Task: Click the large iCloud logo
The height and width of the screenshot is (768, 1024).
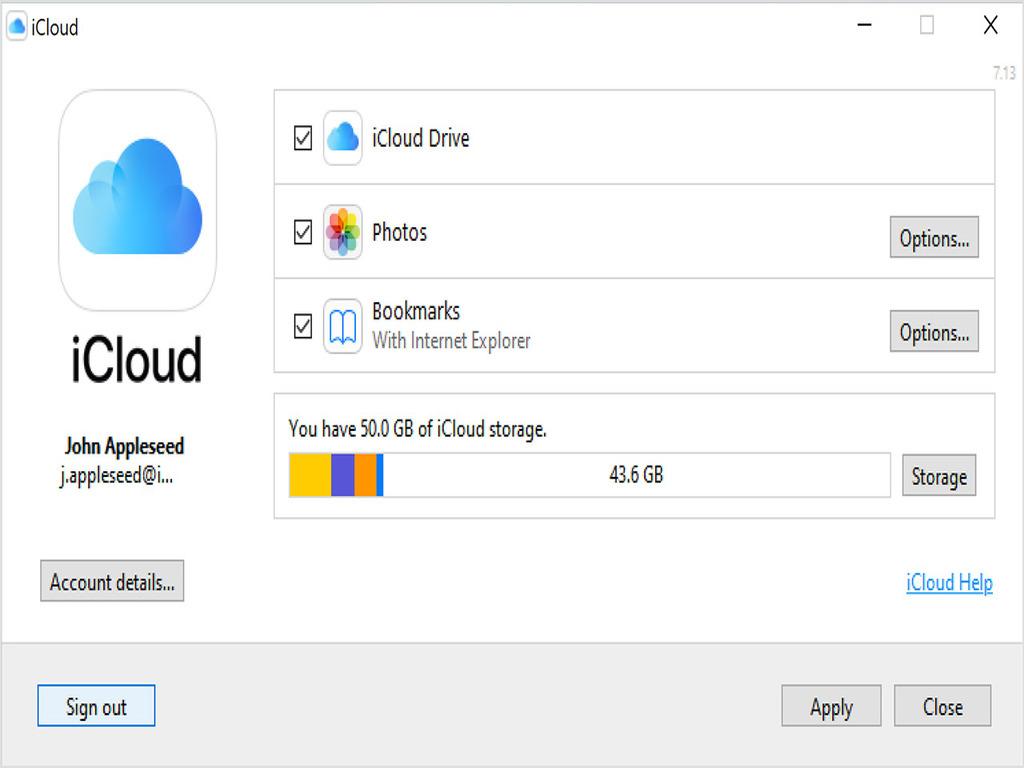Action: 138,200
